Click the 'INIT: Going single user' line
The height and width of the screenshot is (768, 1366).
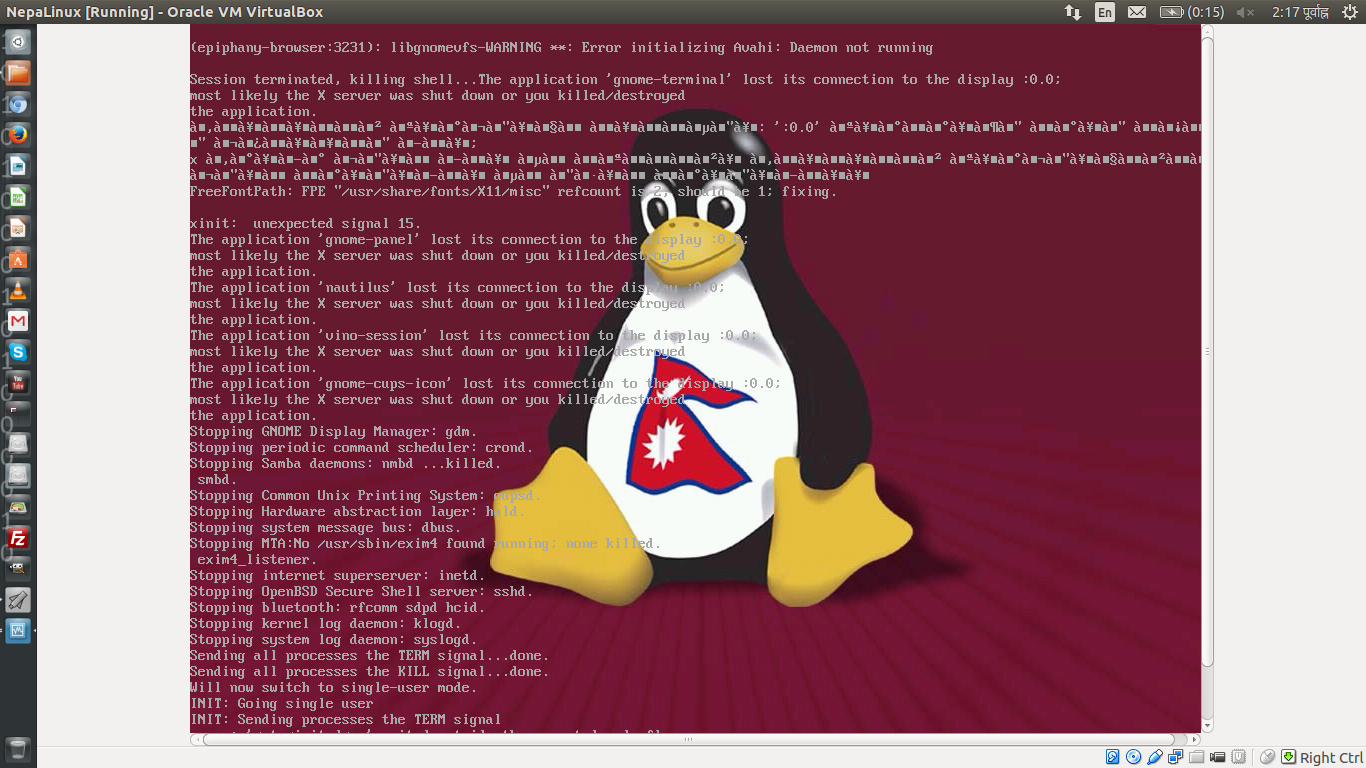click(x=282, y=704)
